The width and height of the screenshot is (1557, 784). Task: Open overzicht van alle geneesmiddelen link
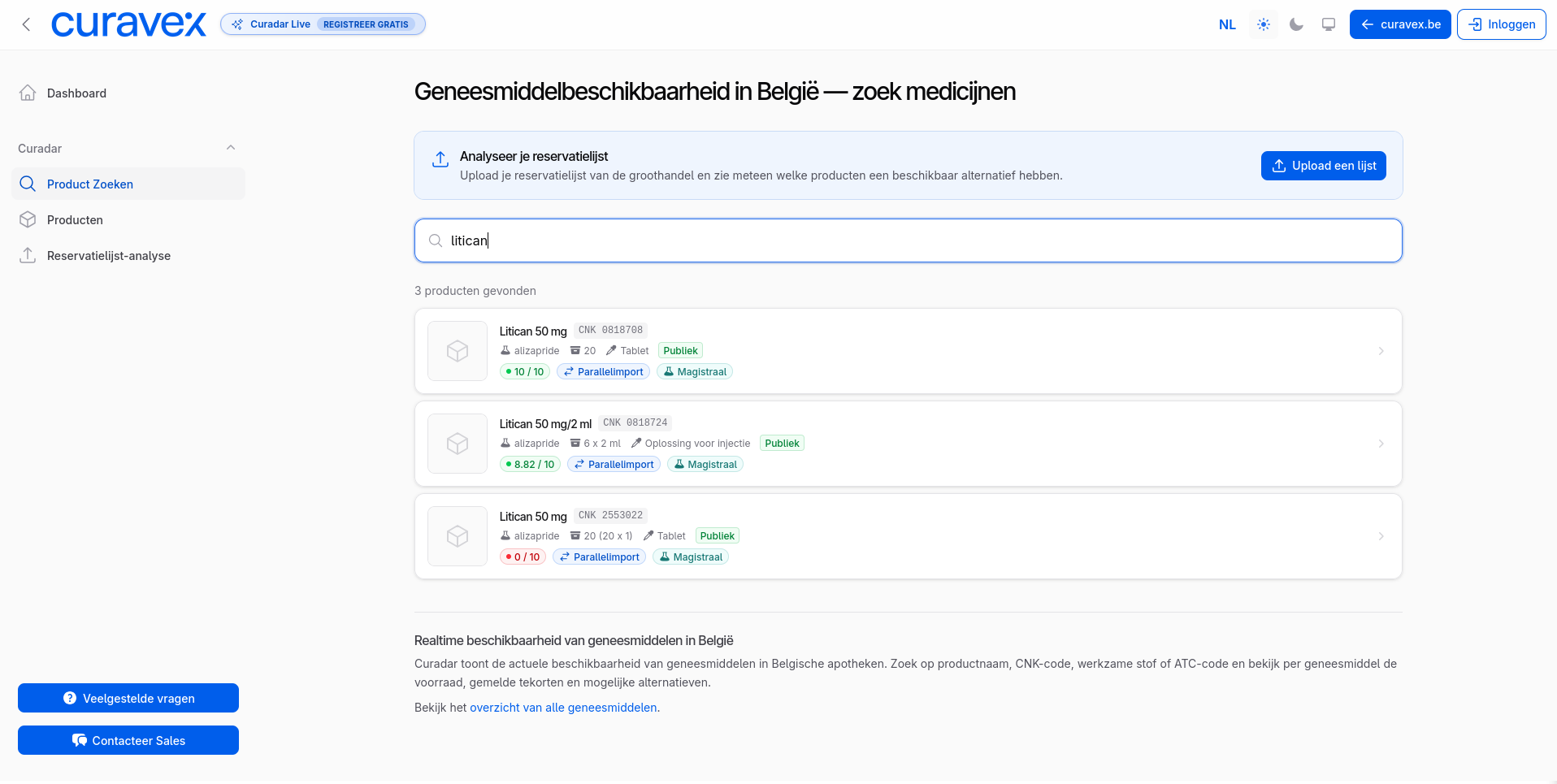point(563,708)
